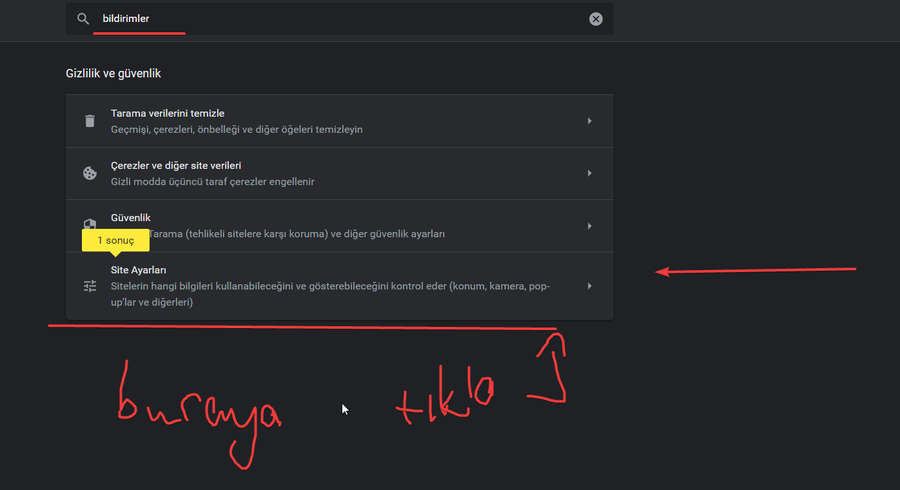Expand the Tarama verilerini temizle arrow
This screenshot has width=900, height=490.
(x=589, y=121)
